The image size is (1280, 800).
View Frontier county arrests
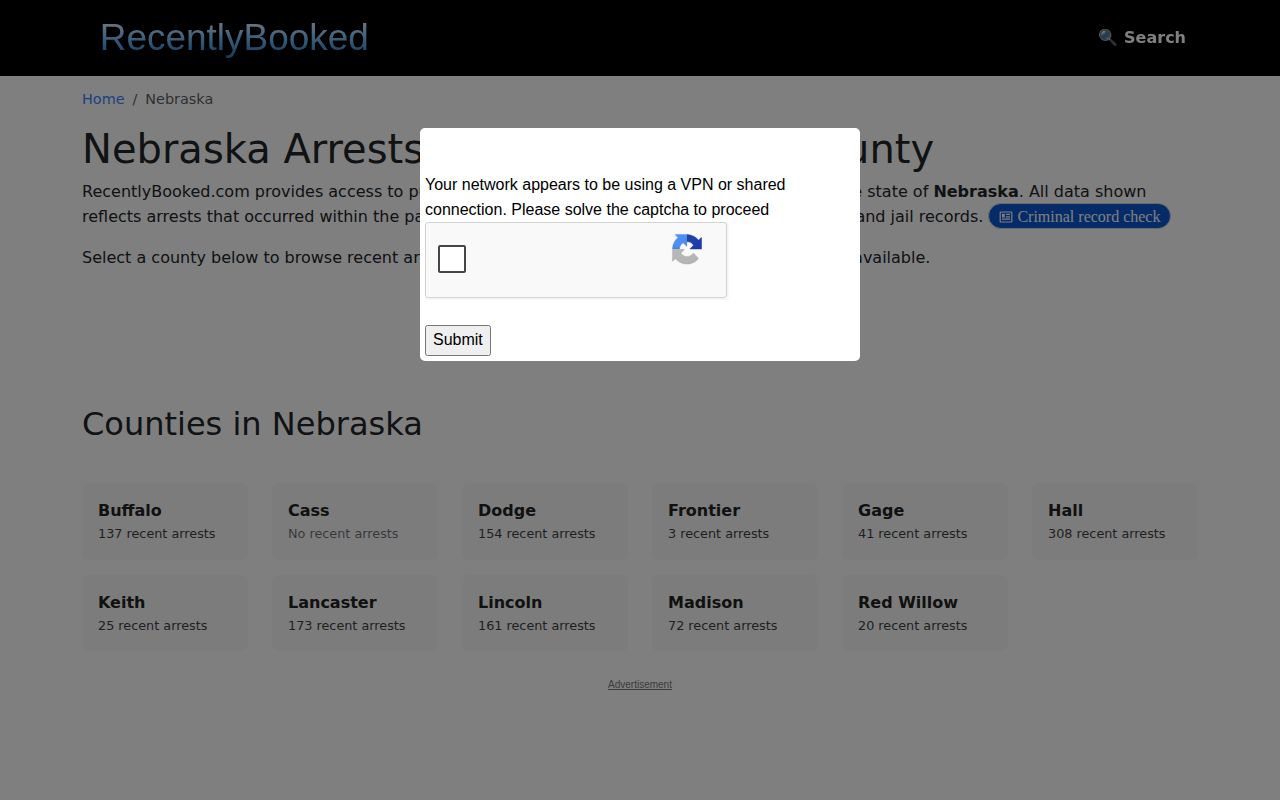[x=735, y=521]
